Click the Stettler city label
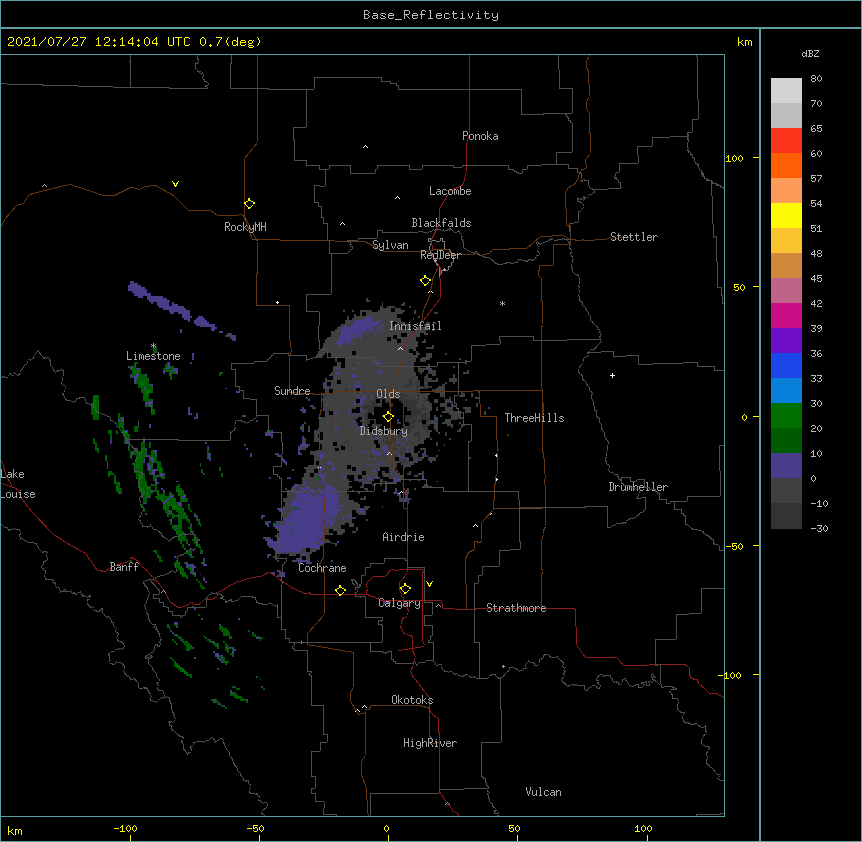Image resolution: width=862 pixels, height=842 pixels. (x=634, y=237)
